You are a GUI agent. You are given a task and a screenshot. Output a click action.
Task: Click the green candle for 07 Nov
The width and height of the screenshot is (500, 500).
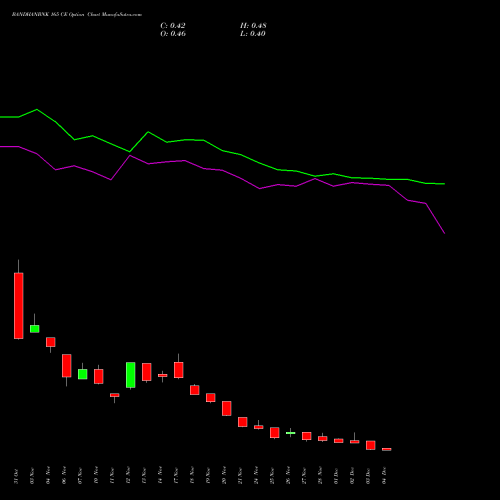(x=83, y=374)
